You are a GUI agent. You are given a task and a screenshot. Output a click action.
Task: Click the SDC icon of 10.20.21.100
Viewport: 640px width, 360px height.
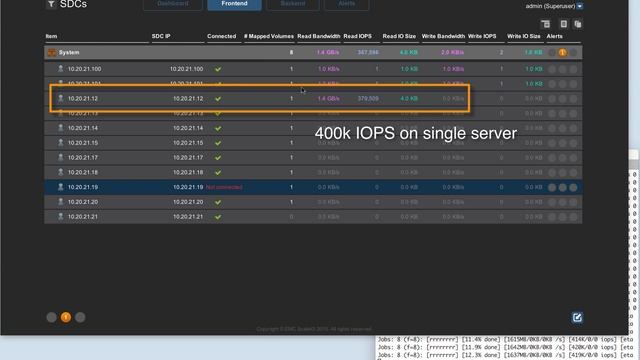(60, 69)
